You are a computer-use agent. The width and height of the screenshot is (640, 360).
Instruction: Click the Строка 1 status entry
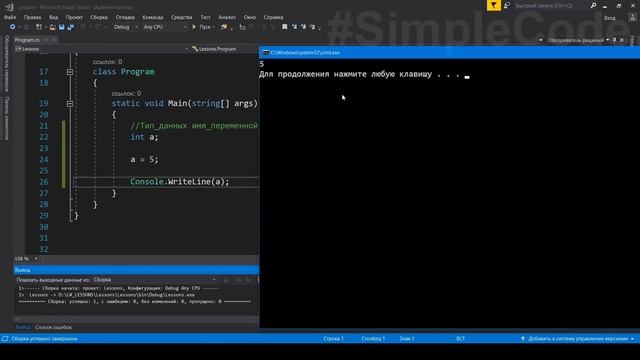tap(333, 339)
